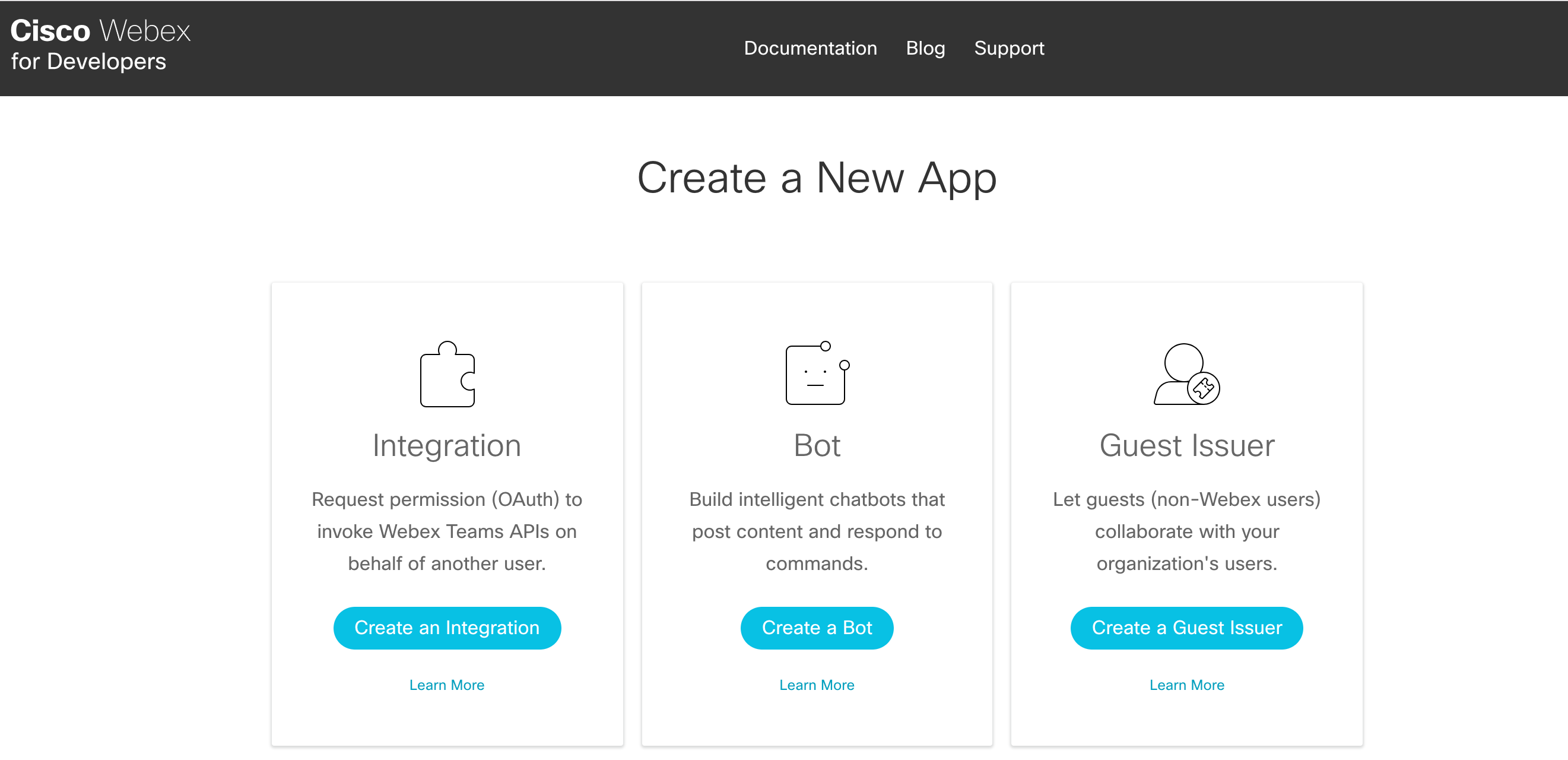Image resolution: width=1568 pixels, height=760 pixels.
Task: Click the Guest Issuer person icon
Action: click(1186, 374)
